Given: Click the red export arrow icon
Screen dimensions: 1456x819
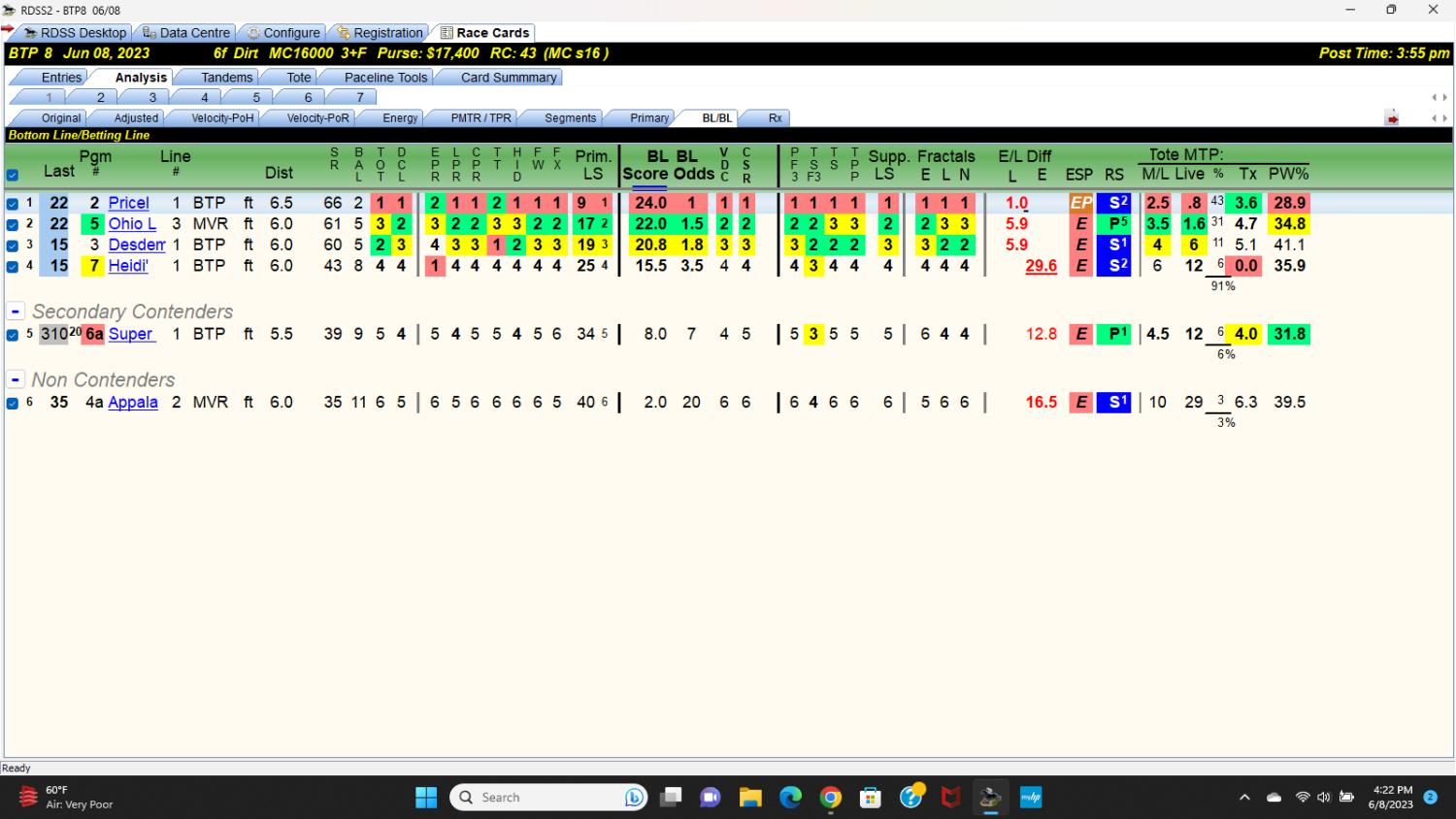Looking at the screenshot, I should coord(1392,118).
